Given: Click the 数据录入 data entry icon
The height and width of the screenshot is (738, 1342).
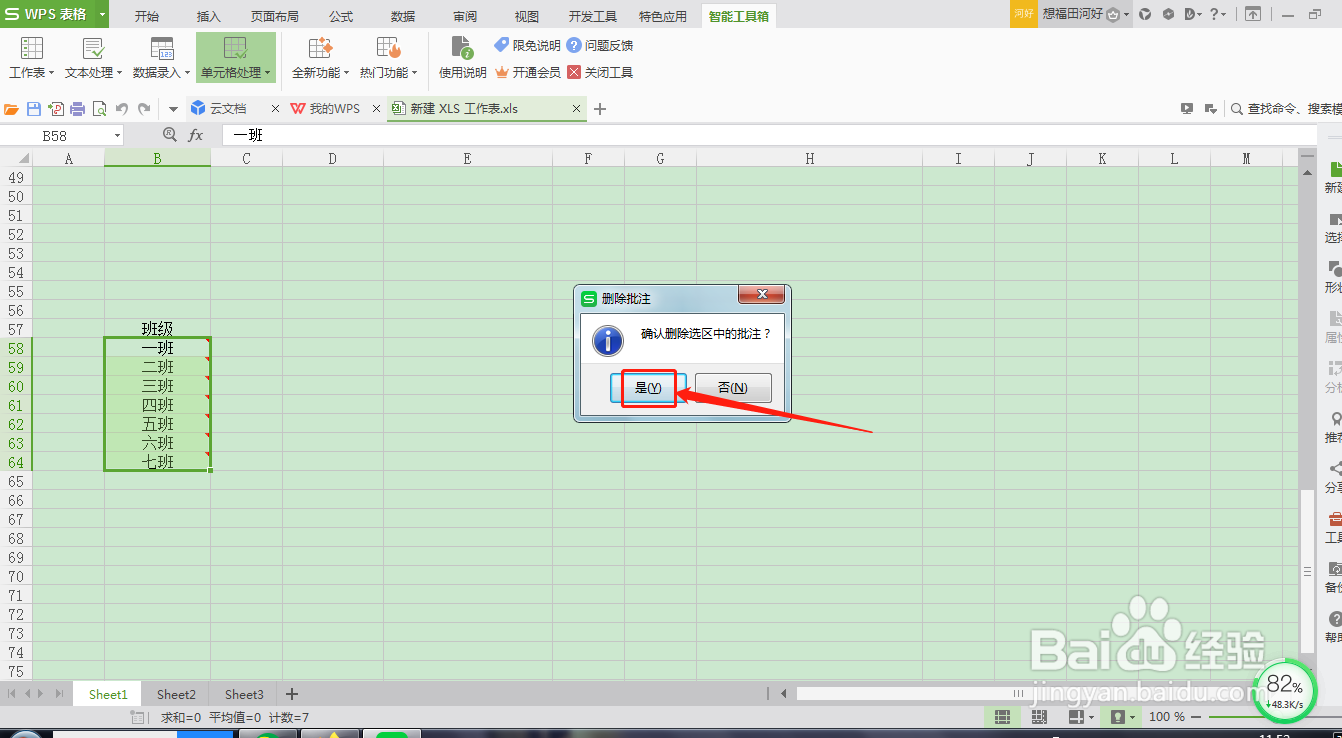Looking at the screenshot, I should (162, 48).
